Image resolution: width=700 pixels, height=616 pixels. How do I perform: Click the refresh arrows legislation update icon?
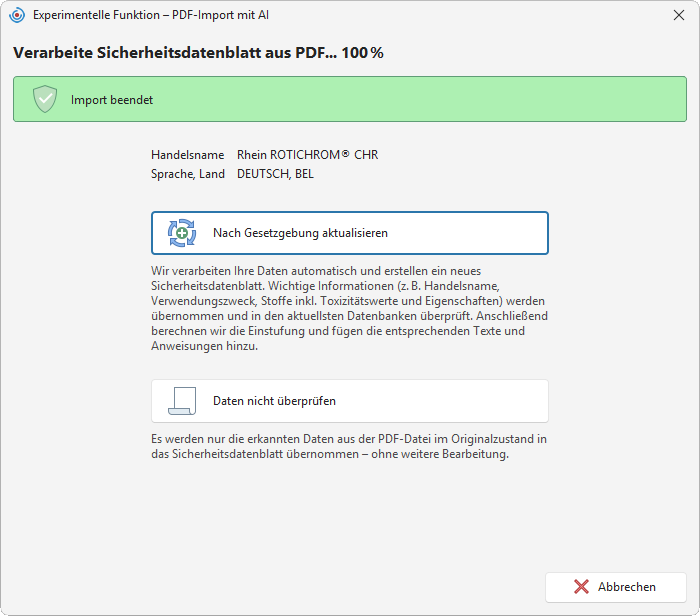[x=182, y=233]
